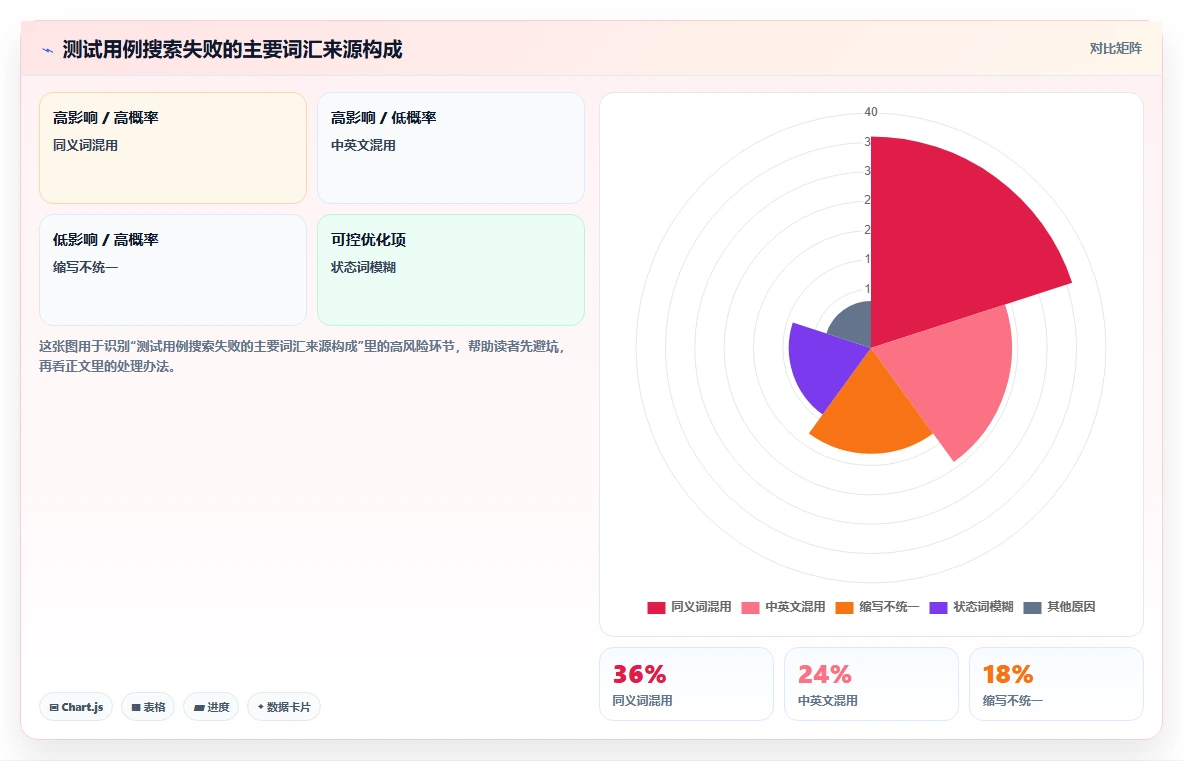Click the Chart.js tag chip
The height and width of the screenshot is (761, 1183).
pyautogui.click(x=76, y=707)
